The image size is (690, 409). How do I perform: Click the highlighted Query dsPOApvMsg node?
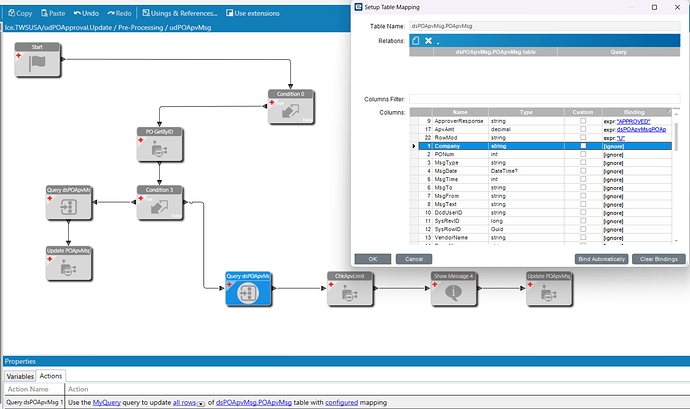coord(249,290)
